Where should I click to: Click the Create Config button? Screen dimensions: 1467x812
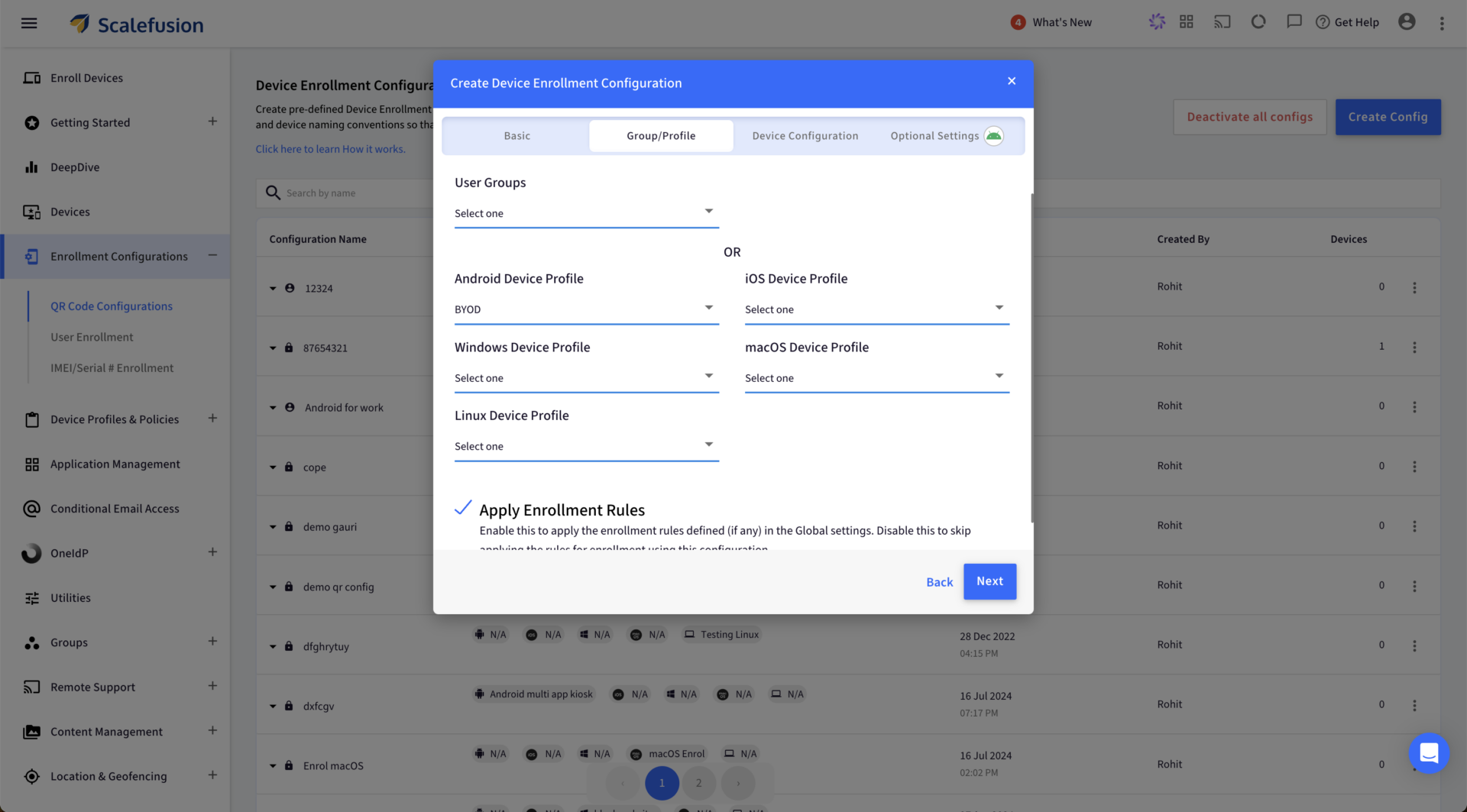[1388, 117]
